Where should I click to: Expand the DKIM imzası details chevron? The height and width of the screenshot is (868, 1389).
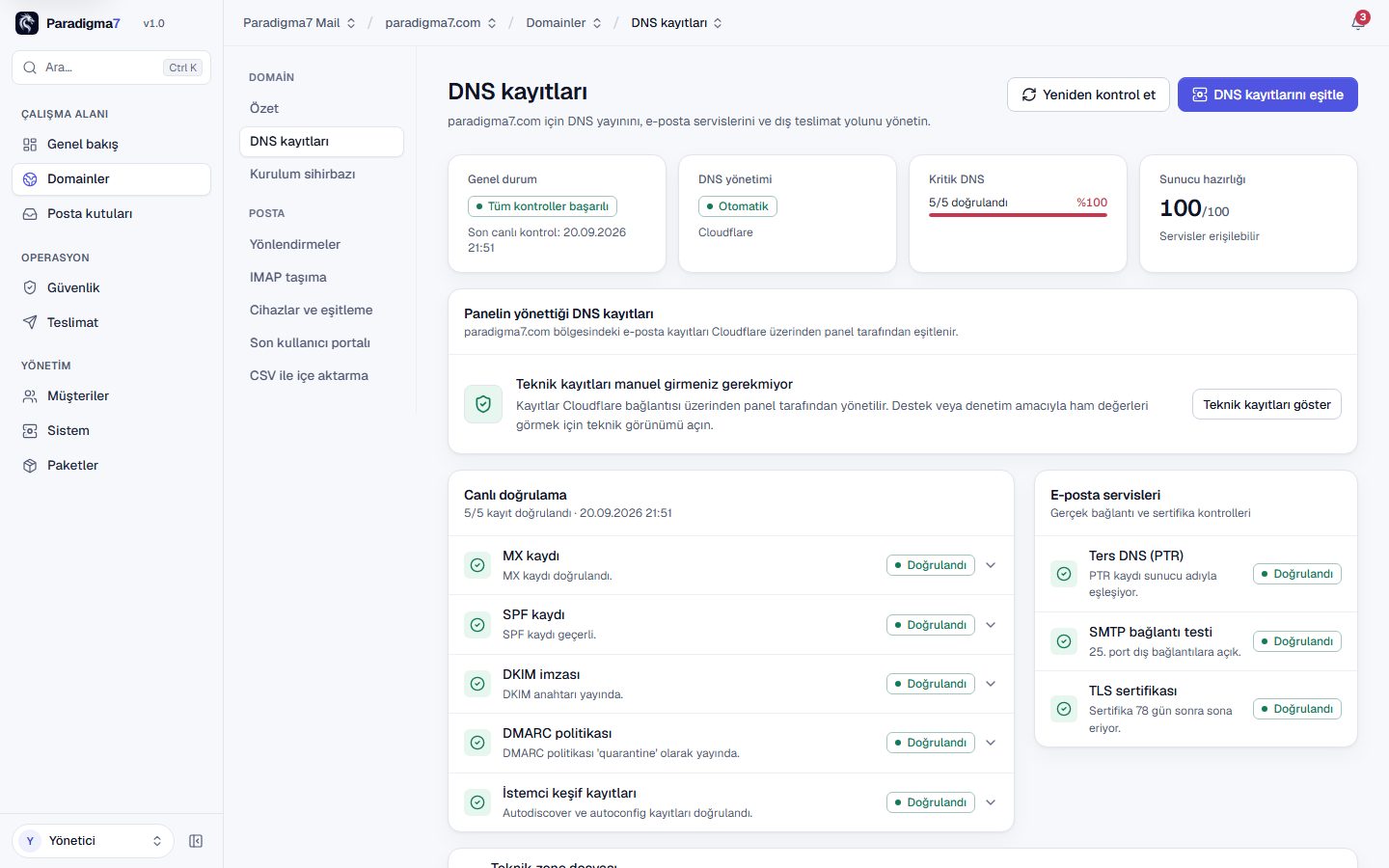click(x=991, y=684)
